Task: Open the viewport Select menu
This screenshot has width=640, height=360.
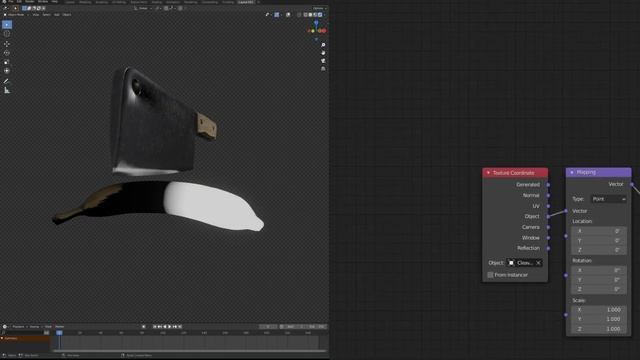Action: click(x=47, y=15)
